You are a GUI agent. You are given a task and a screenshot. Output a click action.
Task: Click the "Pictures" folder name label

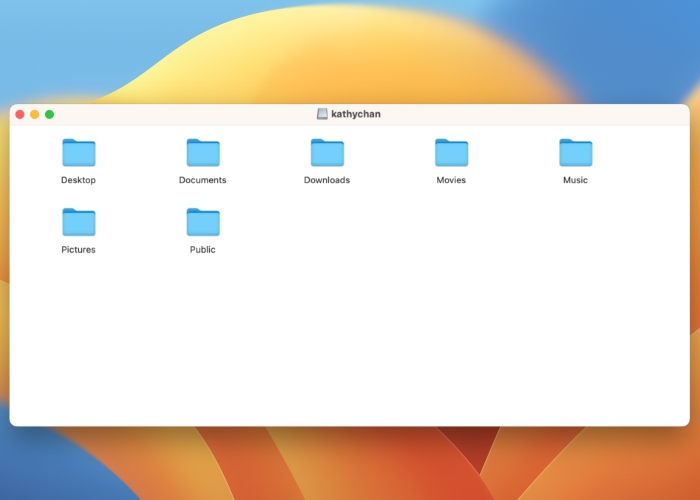(79, 250)
